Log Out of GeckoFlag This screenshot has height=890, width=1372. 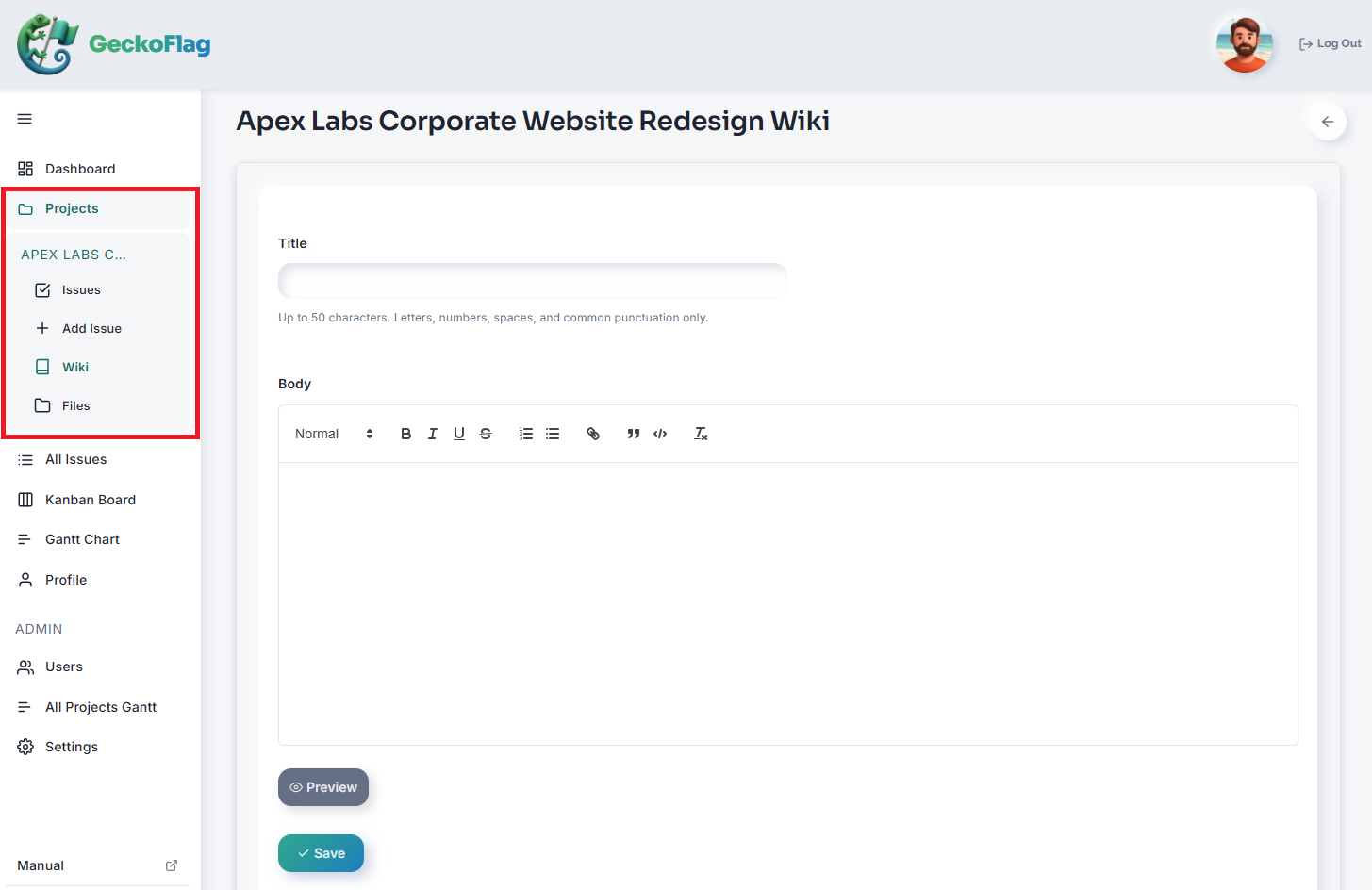(1330, 43)
